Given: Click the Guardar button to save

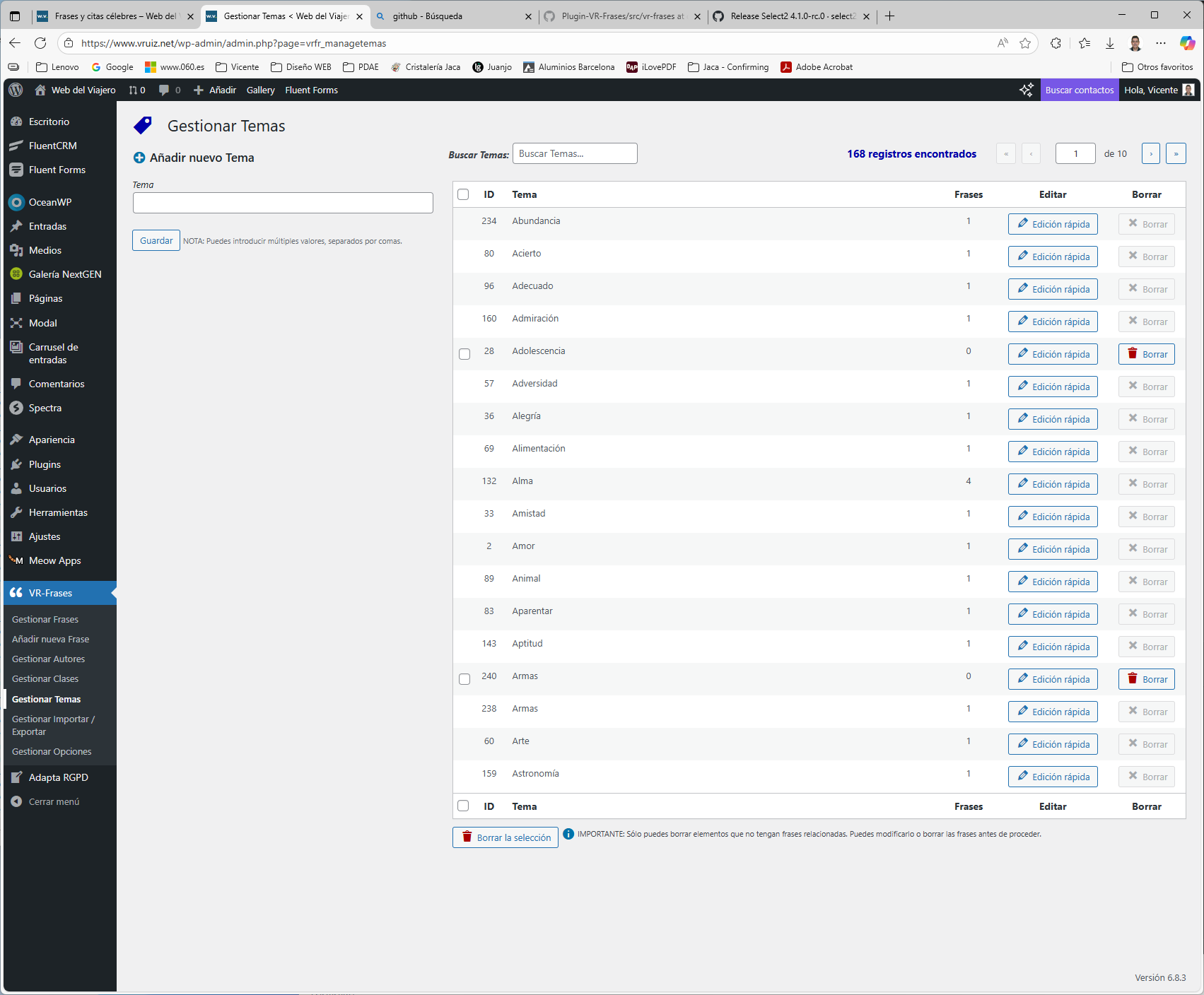Looking at the screenshot, I should [x=156, y=240].
